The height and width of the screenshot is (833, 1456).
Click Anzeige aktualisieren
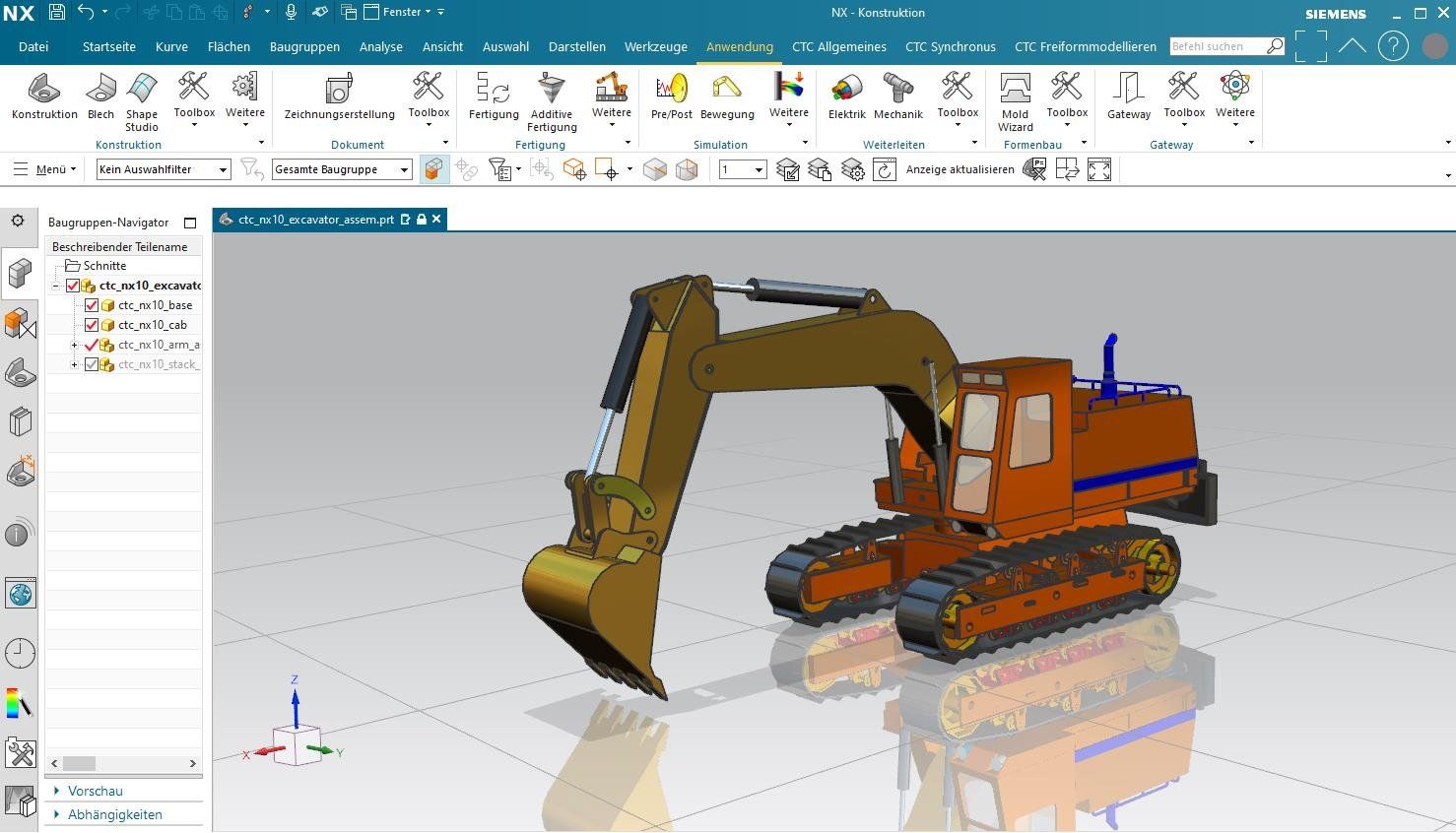point(960,169)
